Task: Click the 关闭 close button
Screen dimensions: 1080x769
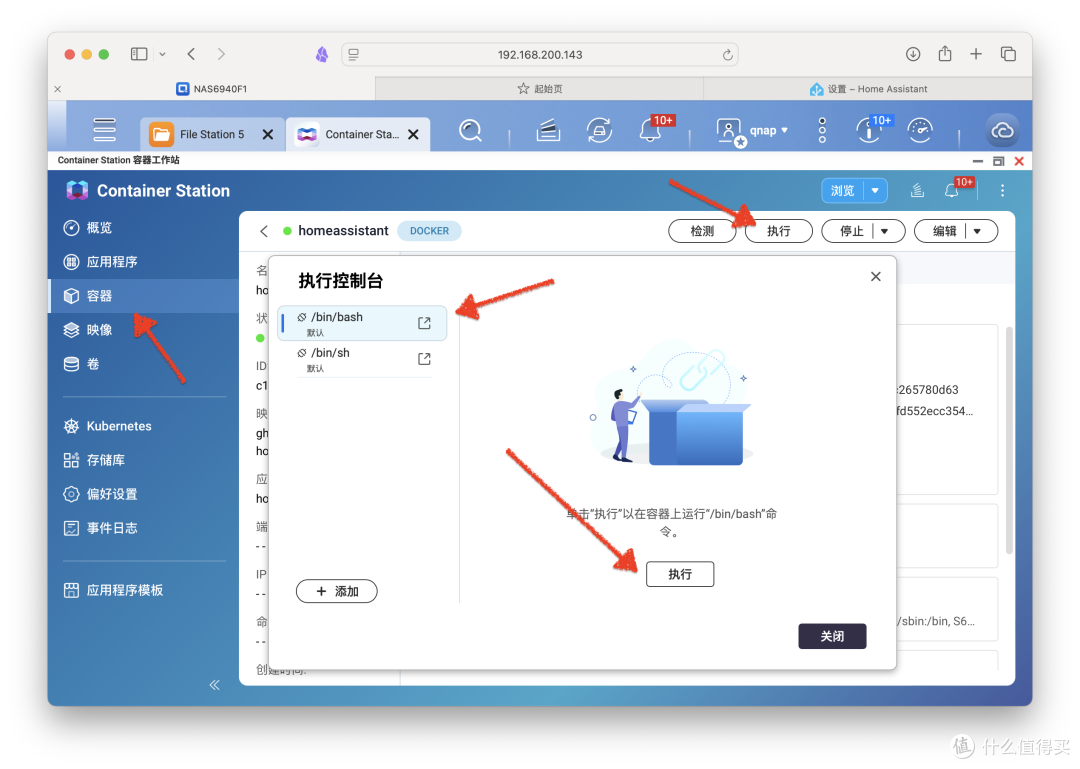Action: [x=832, y=636]
